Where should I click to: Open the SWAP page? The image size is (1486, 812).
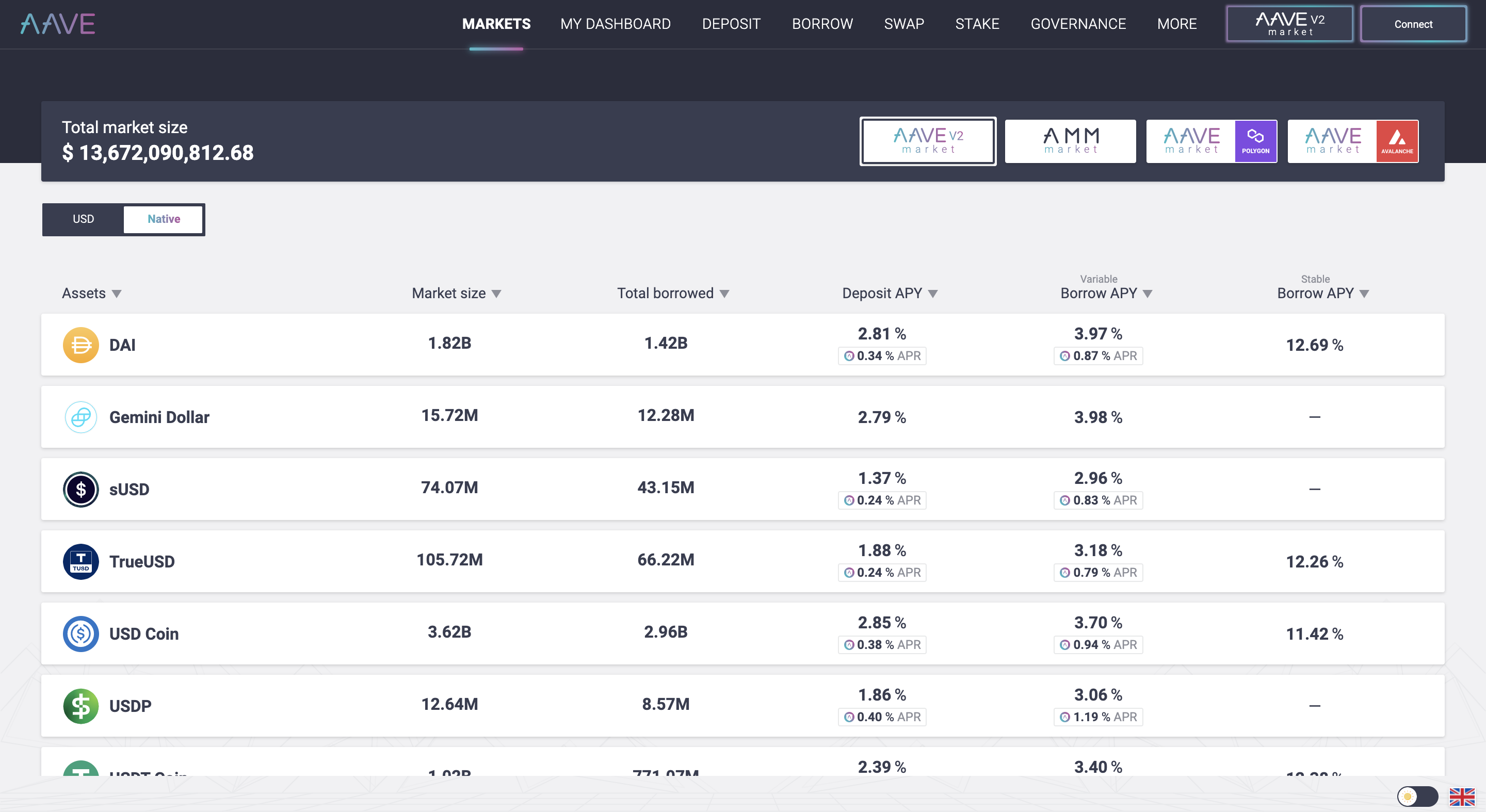pyautogui.click(x=904, y=24)
